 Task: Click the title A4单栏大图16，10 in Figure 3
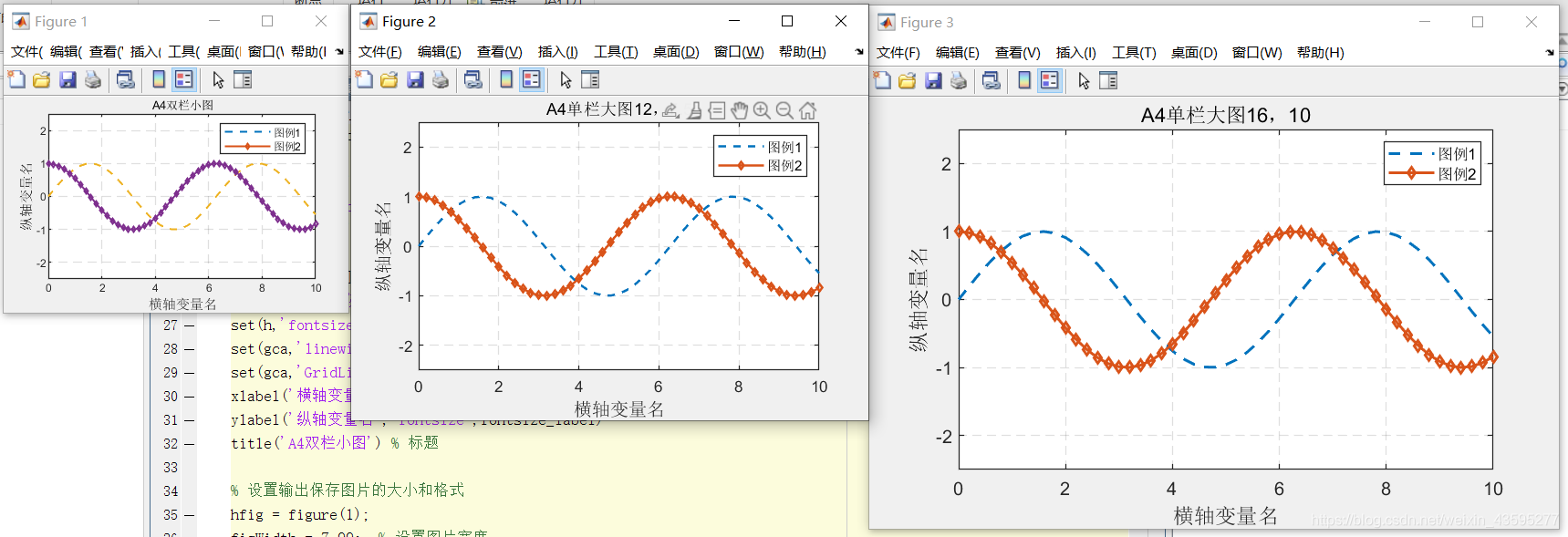pyautogui.click(x=1226, y=115)
